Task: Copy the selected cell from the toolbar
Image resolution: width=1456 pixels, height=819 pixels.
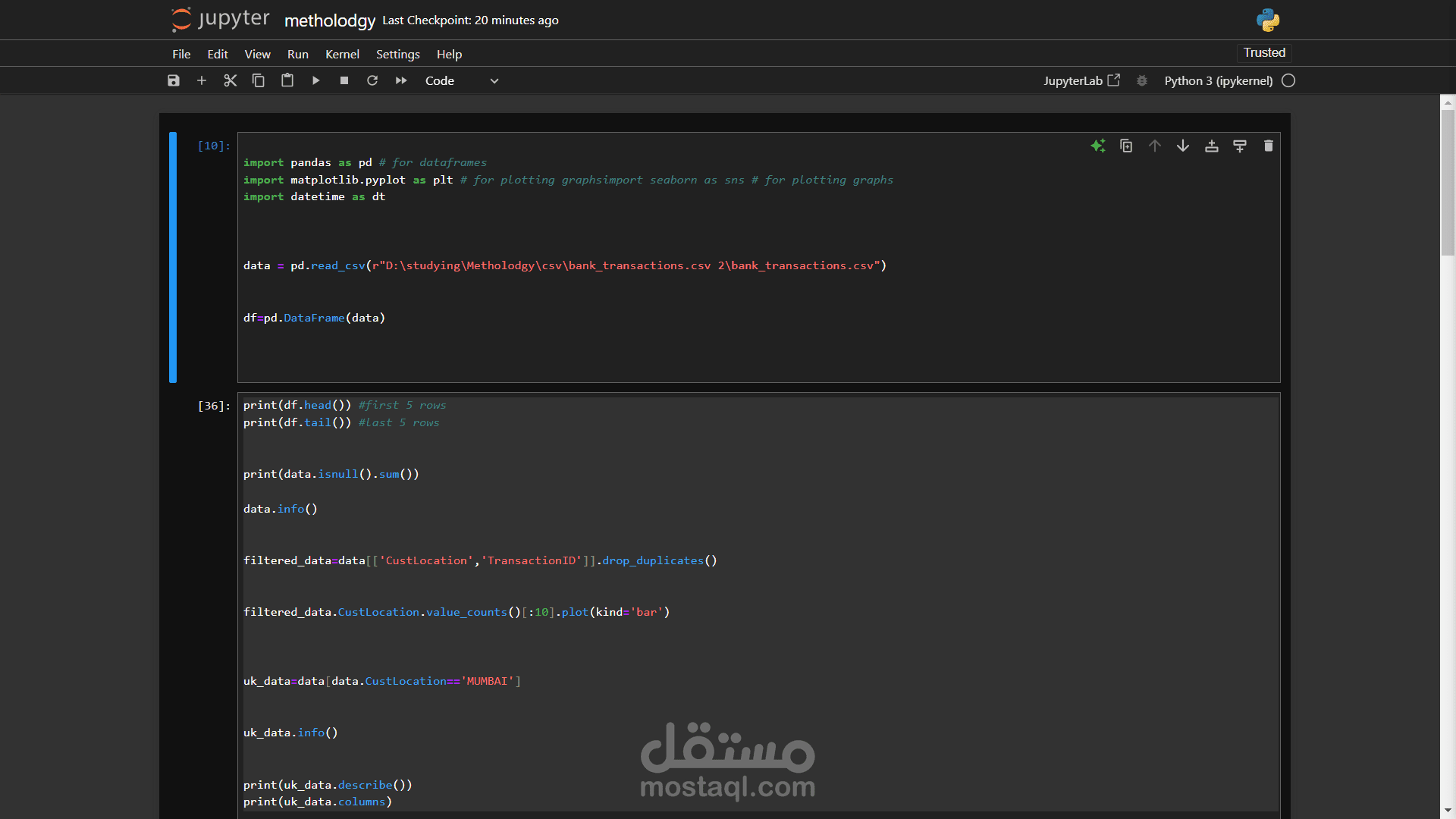Action: coord(259,80)
